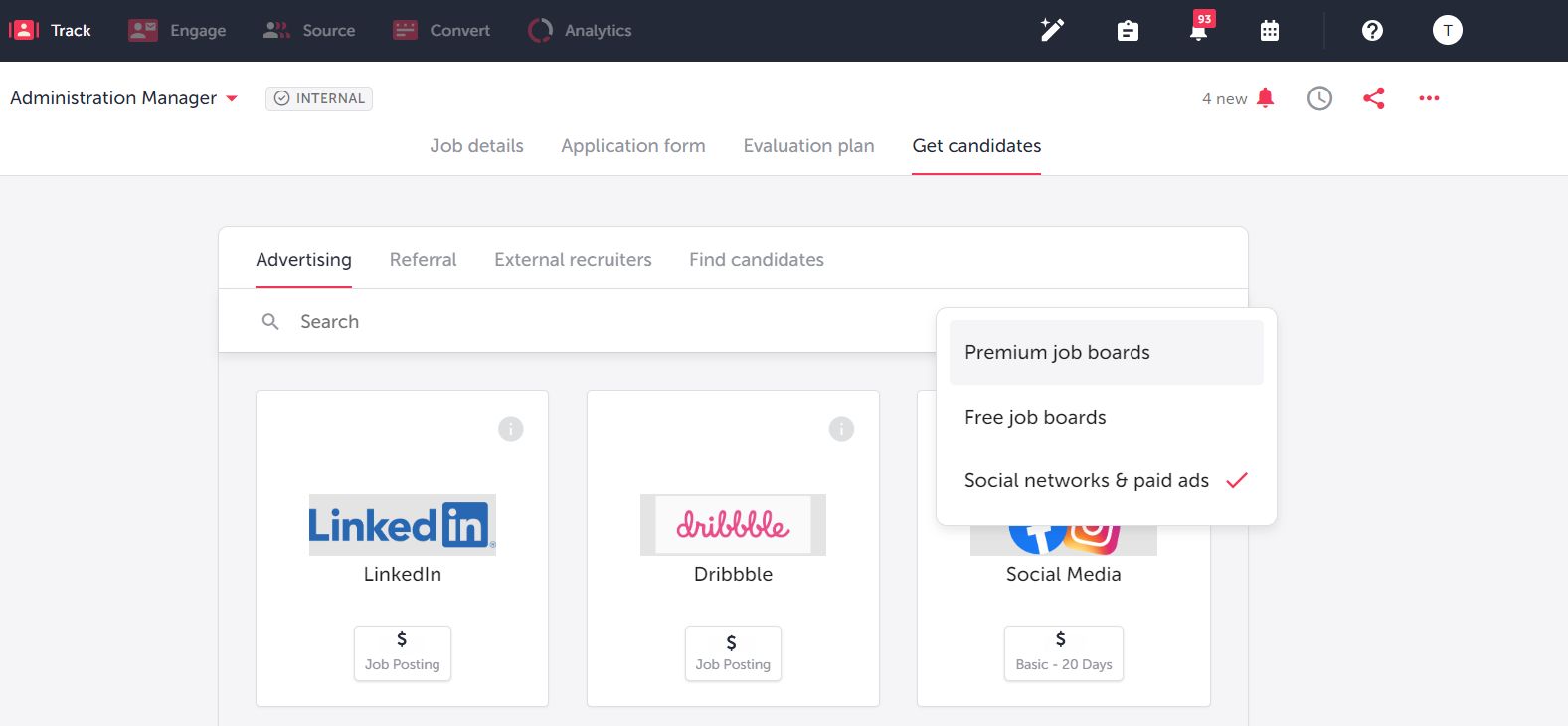Click the job history clock icon
The height and width of the screenshot is (726, 1568).
1319,97
